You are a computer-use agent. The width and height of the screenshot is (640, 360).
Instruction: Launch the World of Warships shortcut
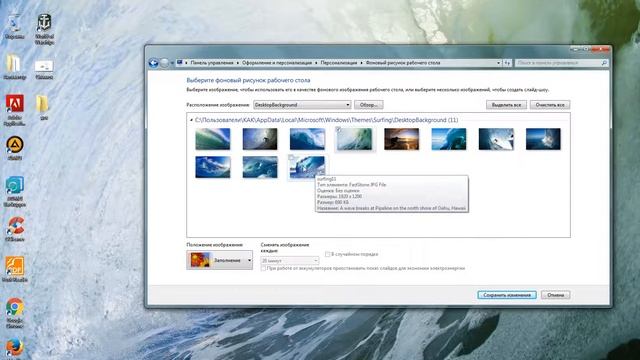pos(44,28)
